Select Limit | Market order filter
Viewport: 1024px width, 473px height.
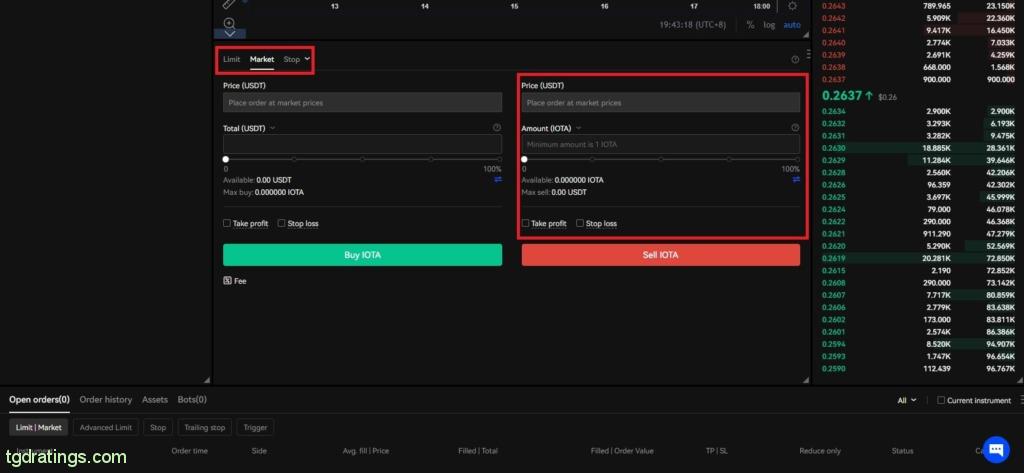39,428
